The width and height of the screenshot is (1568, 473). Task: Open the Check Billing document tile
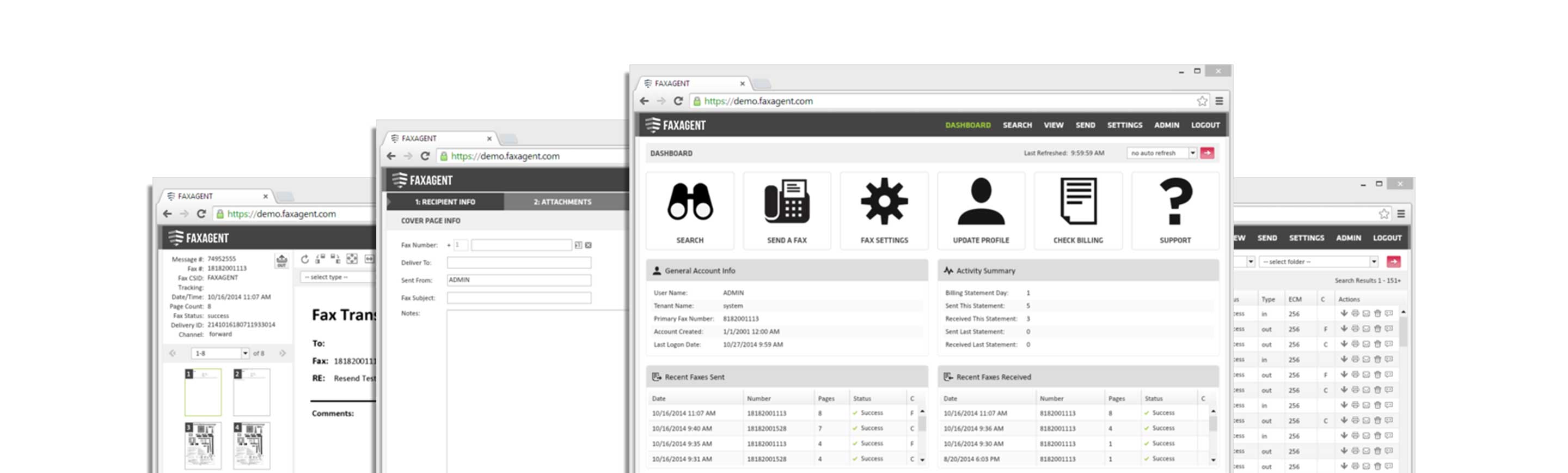[1077, 211]
